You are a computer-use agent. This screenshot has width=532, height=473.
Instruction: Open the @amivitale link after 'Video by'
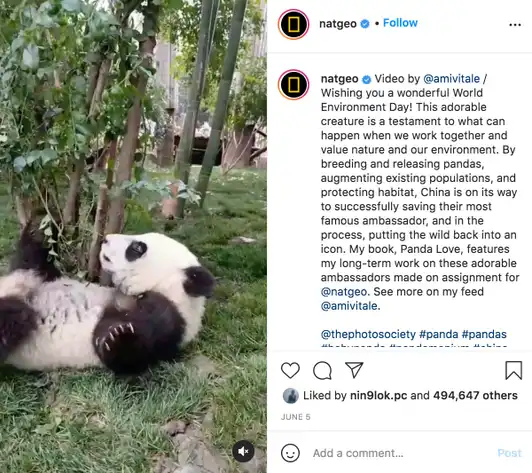tap(452, 79)
